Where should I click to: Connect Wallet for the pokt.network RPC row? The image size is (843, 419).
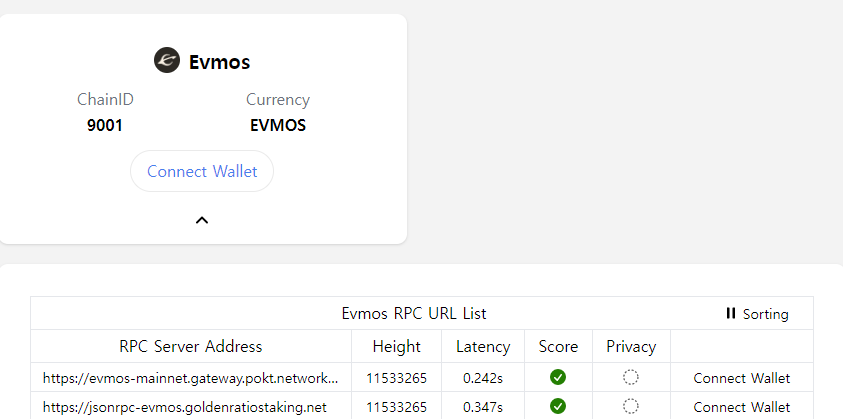coord(742,378)
